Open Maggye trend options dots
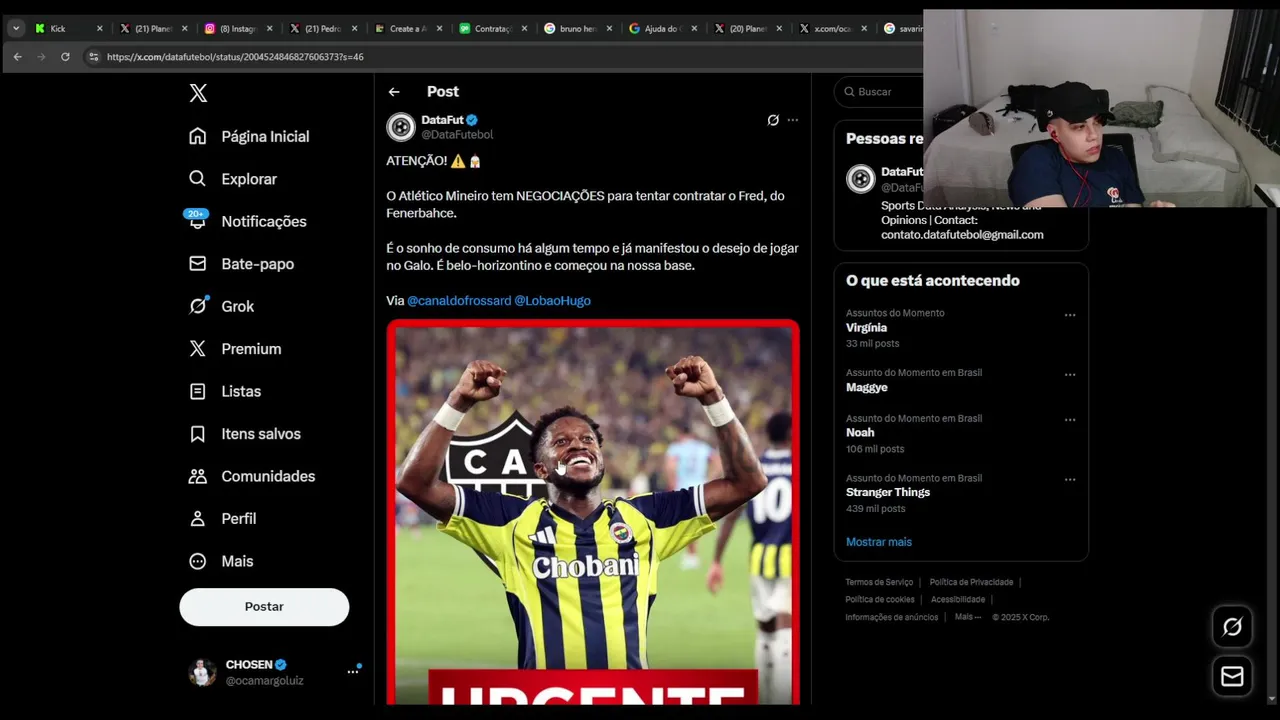The width and height of the screenshot is (1280, 720). pos(1070,375)
